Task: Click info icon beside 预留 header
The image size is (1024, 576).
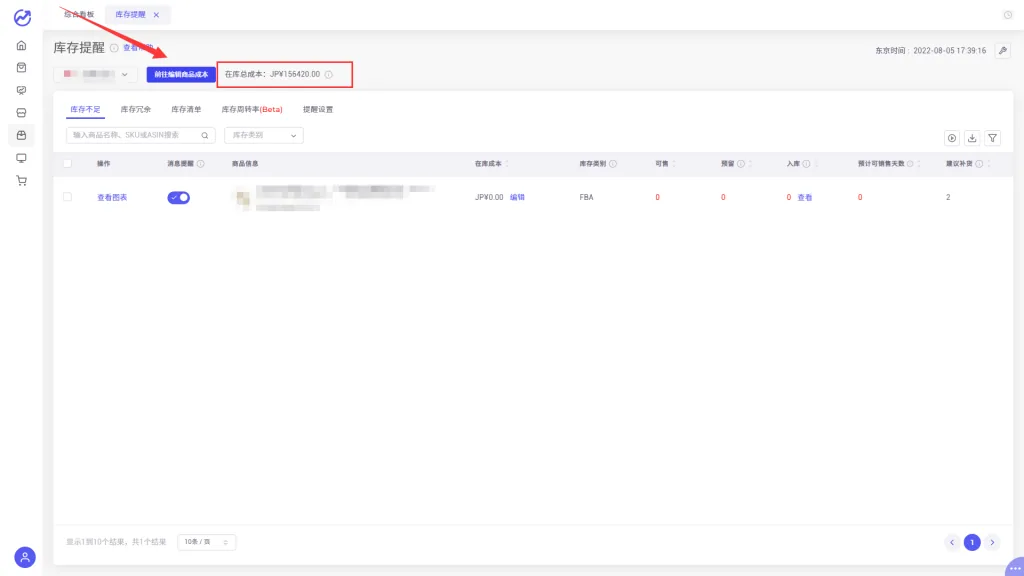Action: (x=741, y=164)
